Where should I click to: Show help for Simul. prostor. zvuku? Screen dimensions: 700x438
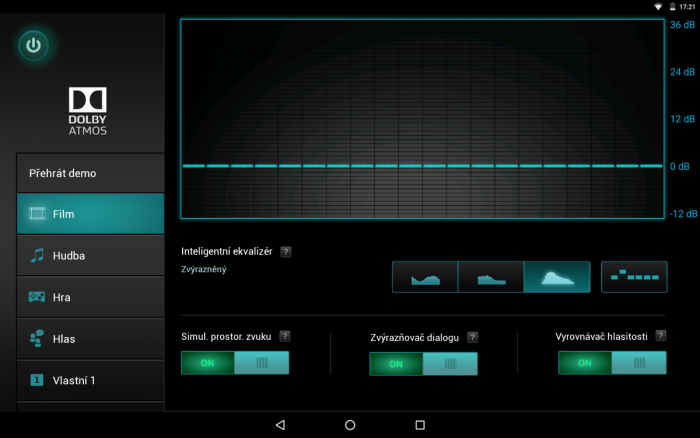(285, 336)
